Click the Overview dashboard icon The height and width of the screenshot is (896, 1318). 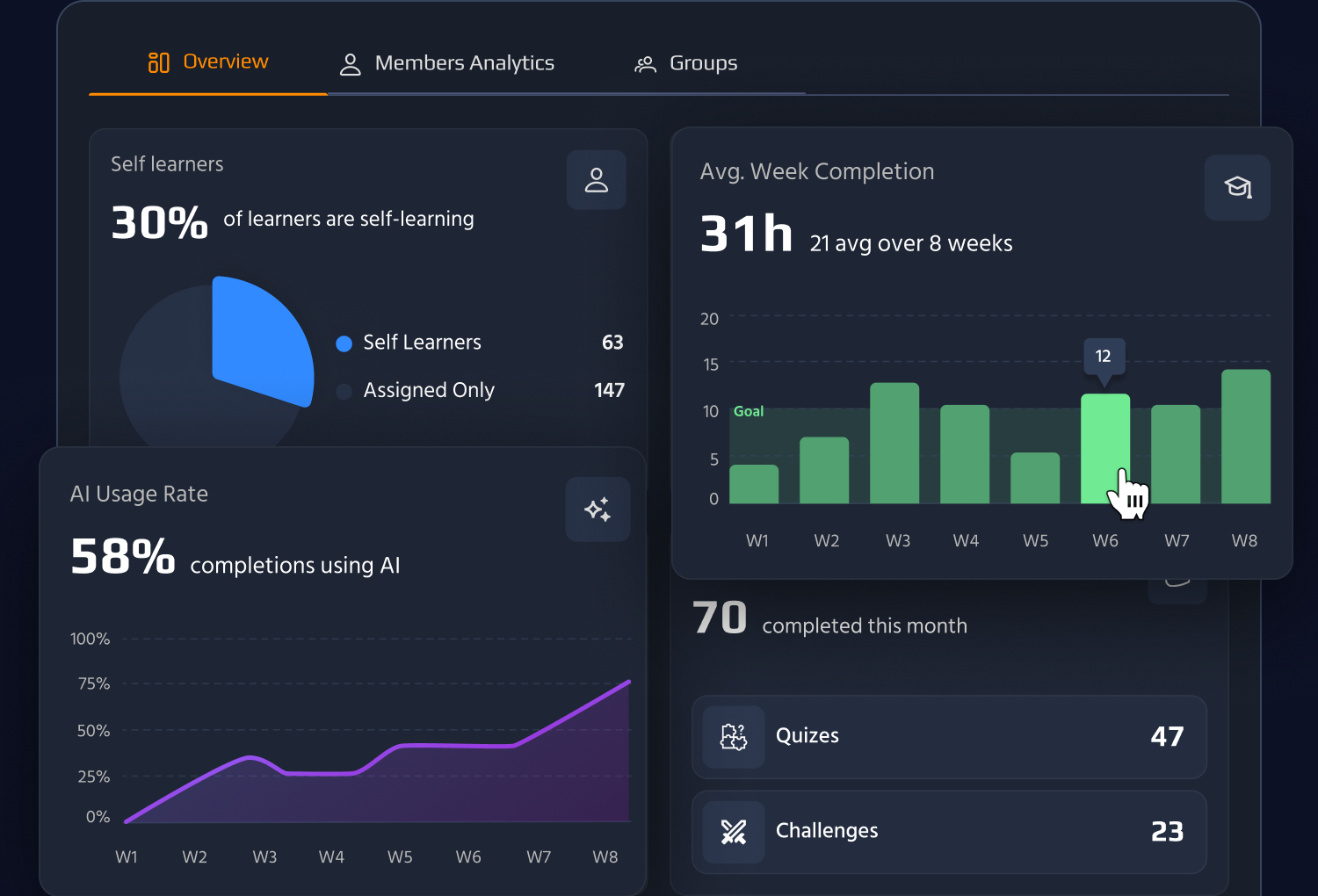pos(159,62)
